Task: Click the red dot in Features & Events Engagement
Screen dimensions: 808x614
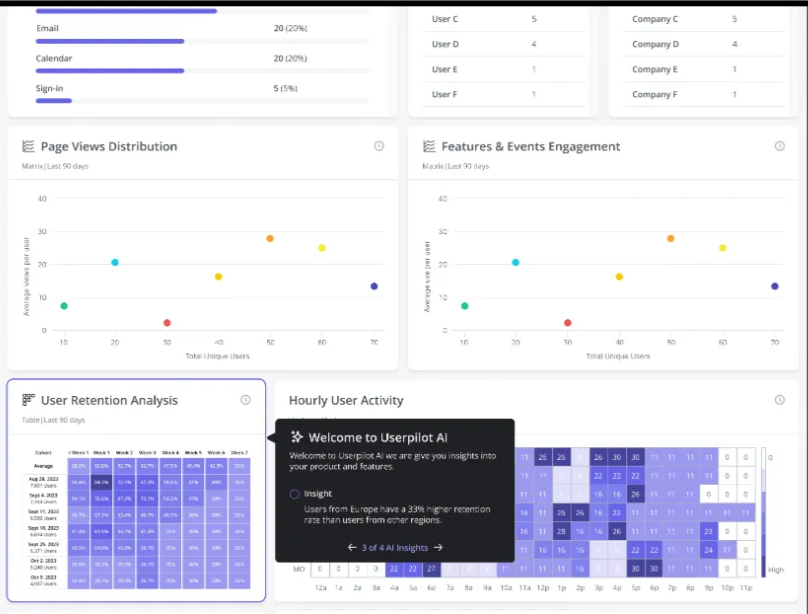Action: pos(568,323)
